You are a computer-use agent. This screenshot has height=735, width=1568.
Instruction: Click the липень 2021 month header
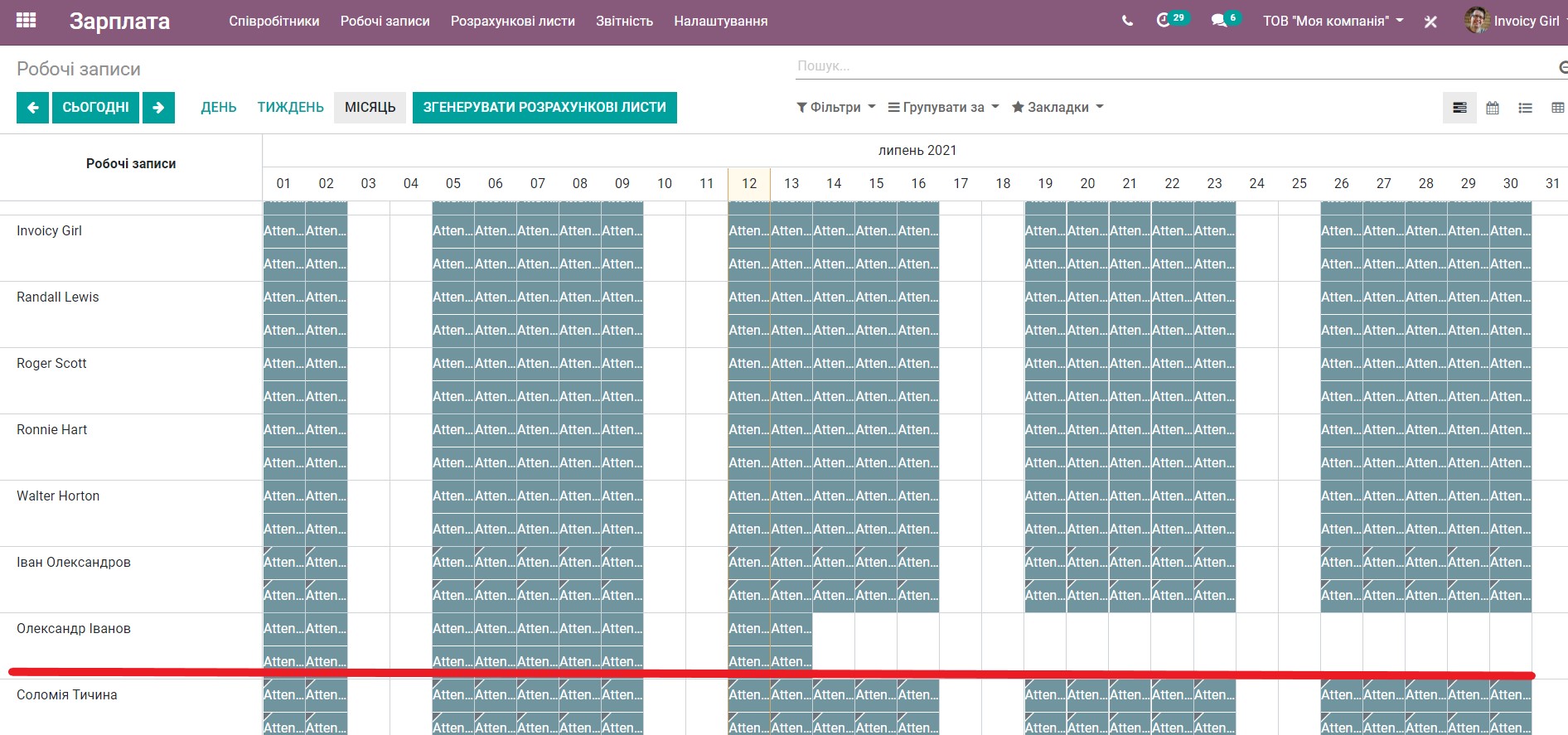917,151
